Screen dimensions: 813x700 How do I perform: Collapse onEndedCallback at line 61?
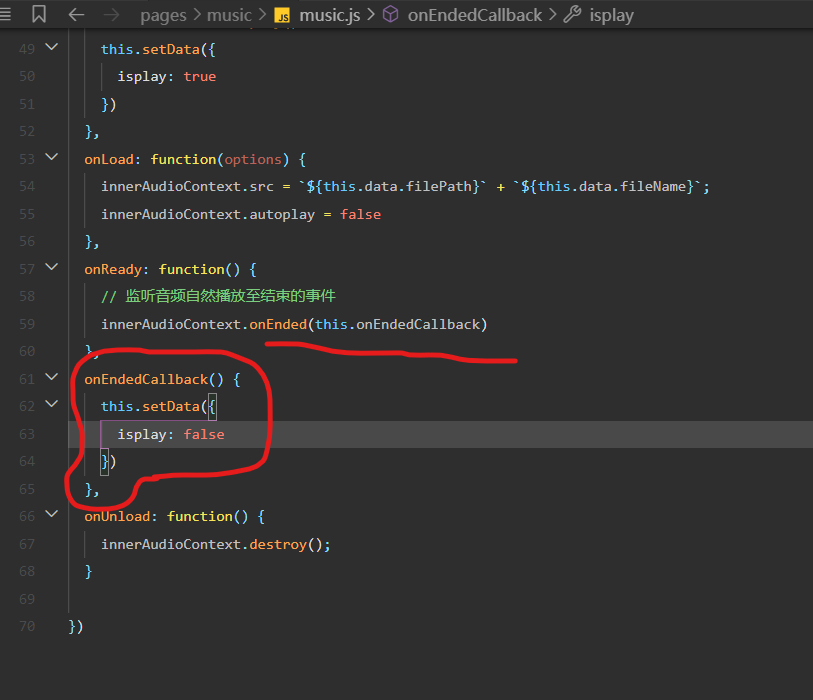[51, 376]
